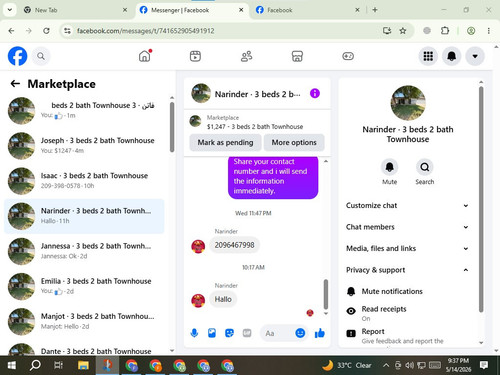500x375 pixels.
Task: Click the address bar URL
Action: tap(146, 31)
